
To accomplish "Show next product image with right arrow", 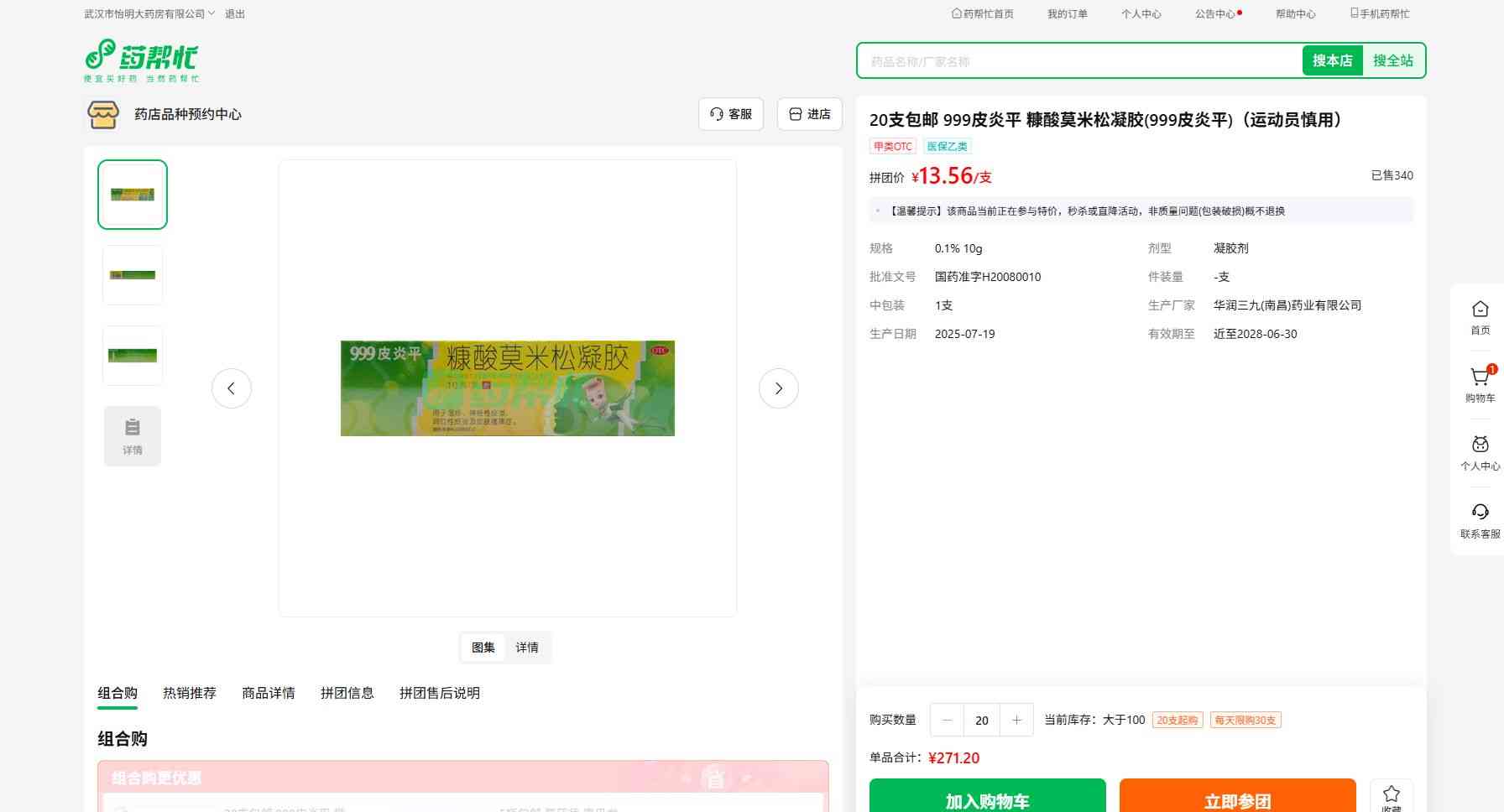I will click(x=778, y=388).
